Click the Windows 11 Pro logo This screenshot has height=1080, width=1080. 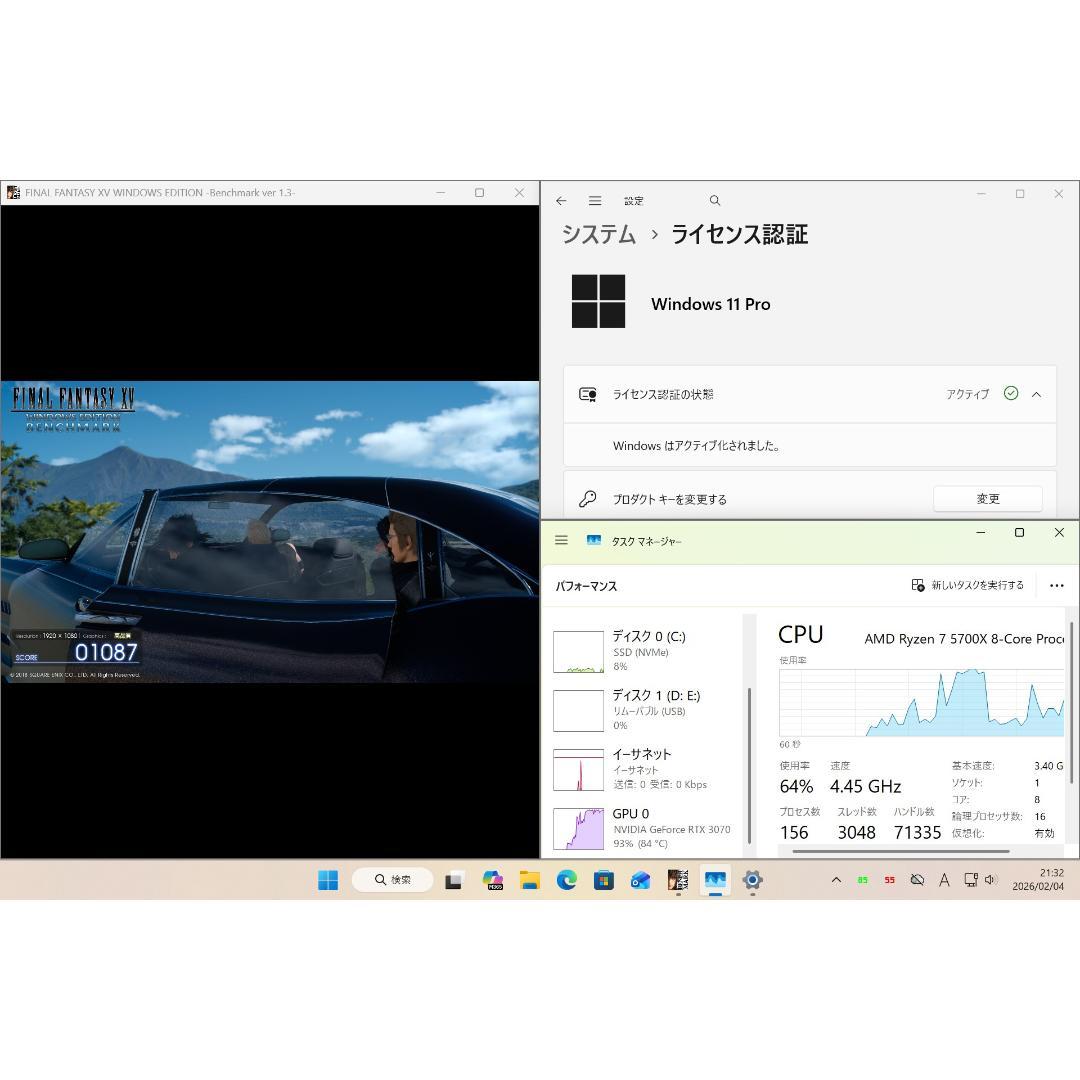pyautogui.click(x=599, y=301)
